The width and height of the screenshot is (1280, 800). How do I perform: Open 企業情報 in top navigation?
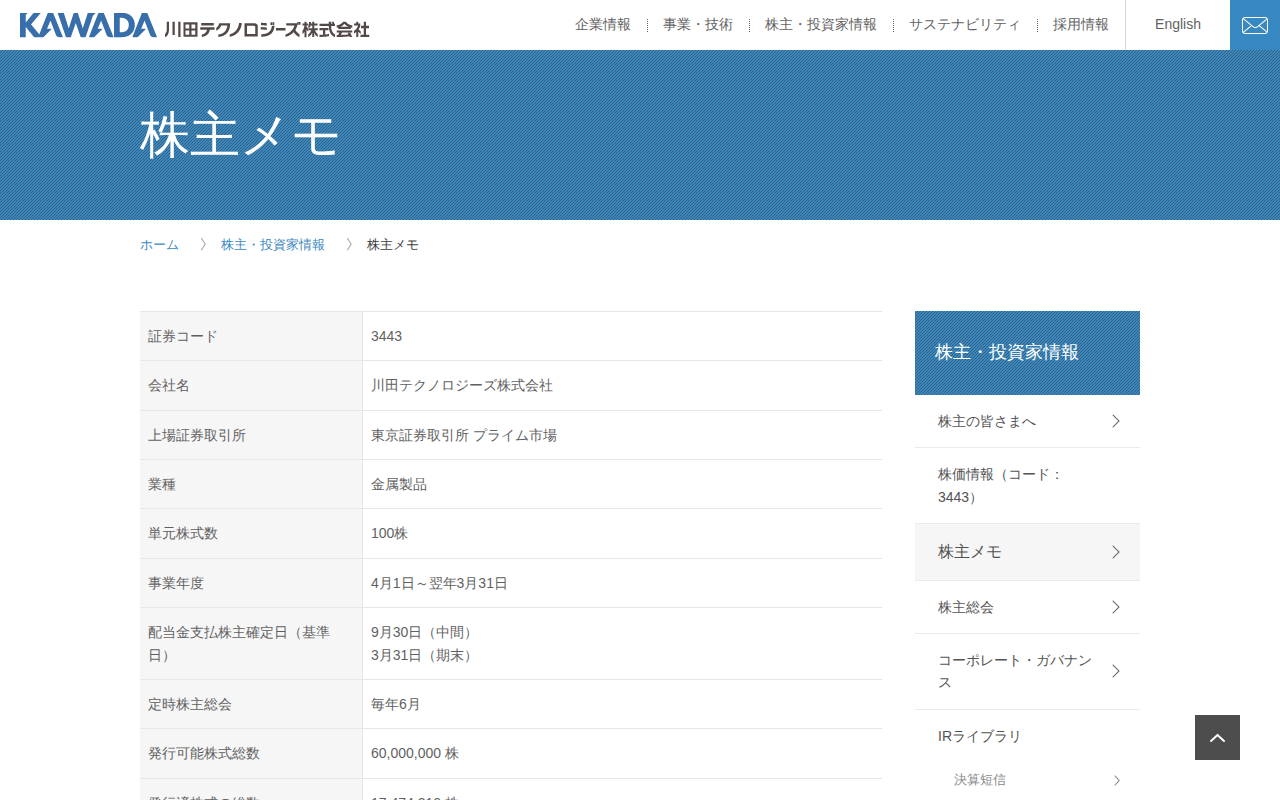pyautogui.click(x=603, y=25)
